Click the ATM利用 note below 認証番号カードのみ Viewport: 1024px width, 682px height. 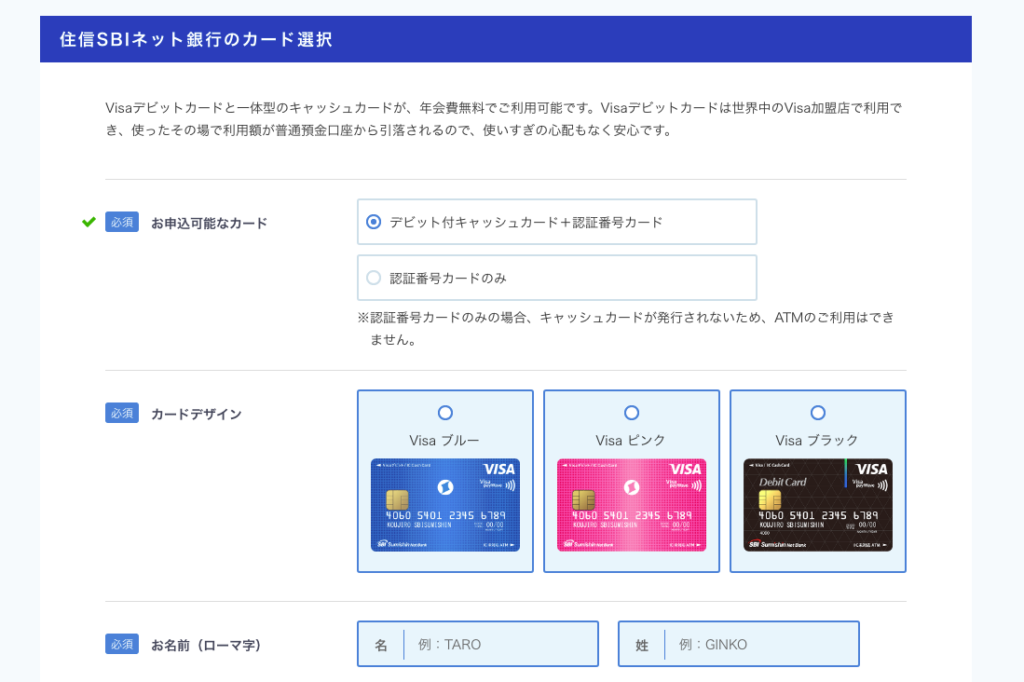pyautogui.click(x=626, y=329)
